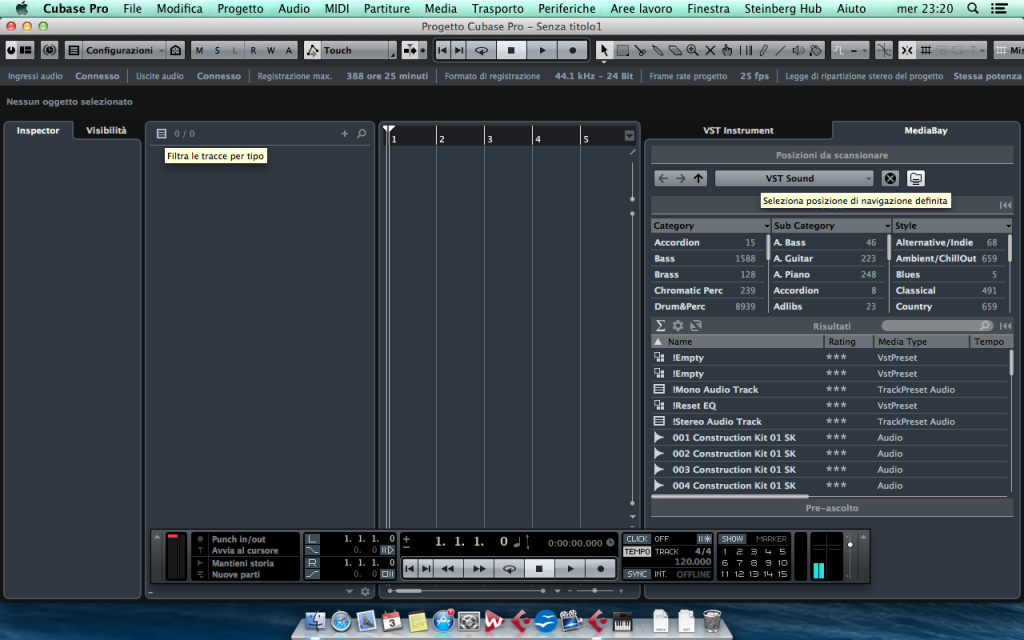Select the Draw pencil tool
The width and height of the screenshot is (1024, 640).
coord(763,50)
